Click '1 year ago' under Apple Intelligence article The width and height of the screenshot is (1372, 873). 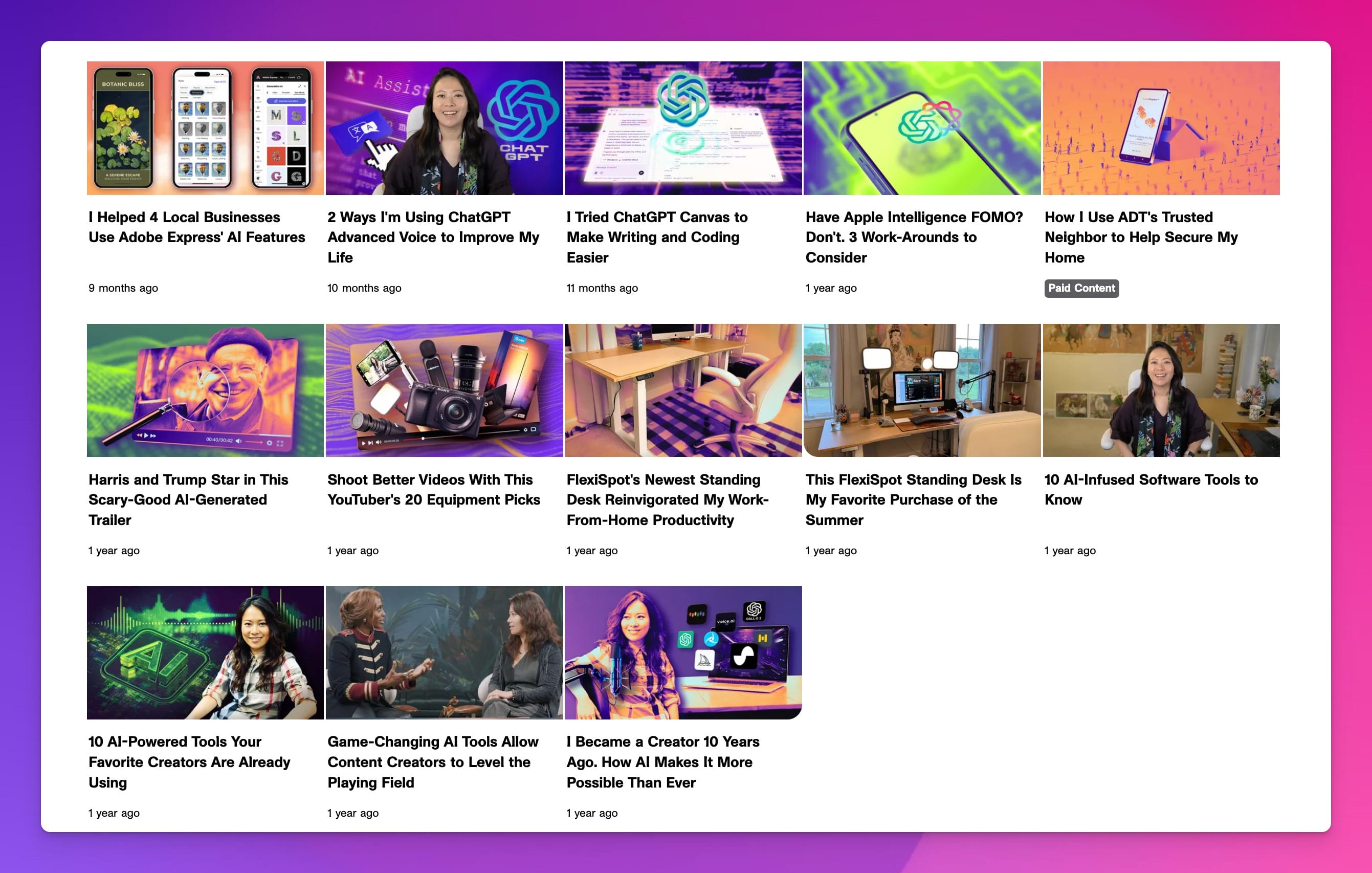[831, 288]
